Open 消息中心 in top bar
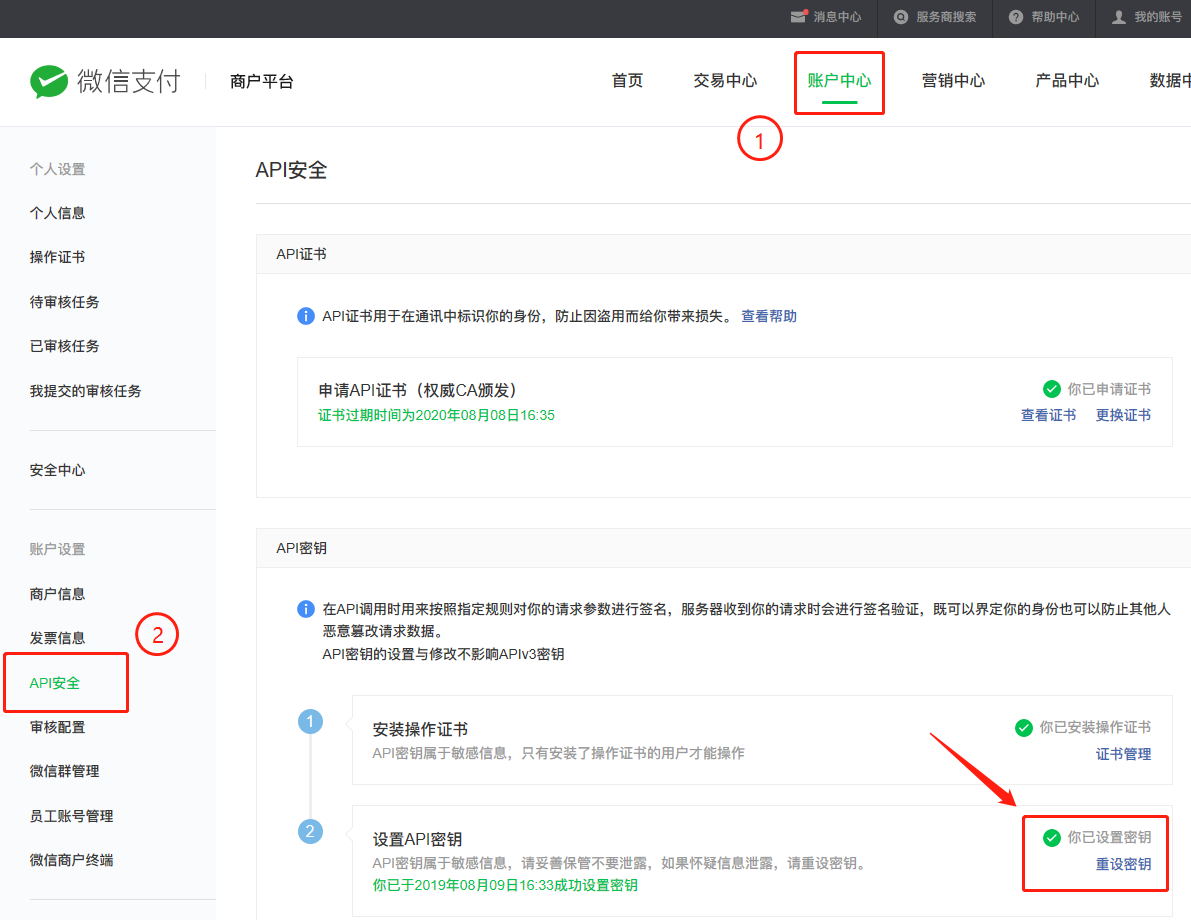Screen dimensions: 1191x920 [x=837, y=17]
